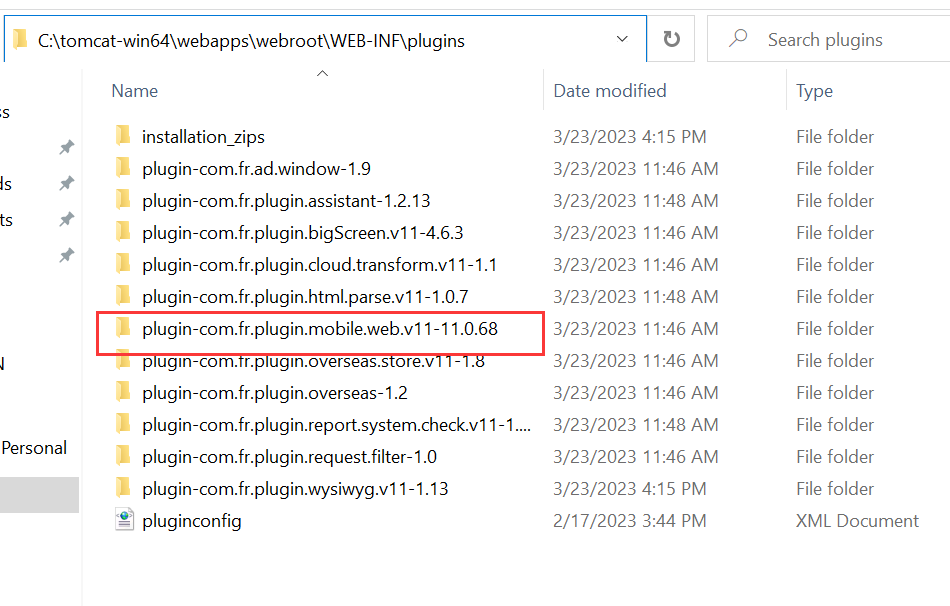Select plugin-com.fr.plugin.bigScreen.v11-4.6.3 folder icon
Viewport: 950px width, 606px height.
(123, 231)
